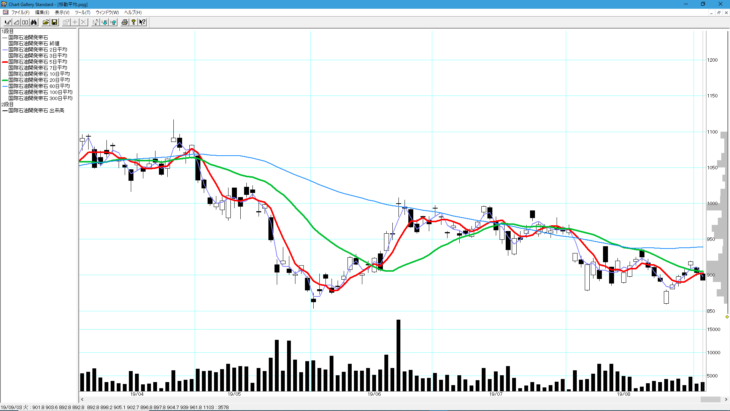This screenshot has height=411, width=730.
Task: Select the red 5日平均 legend entry
Action: (38, 62)
